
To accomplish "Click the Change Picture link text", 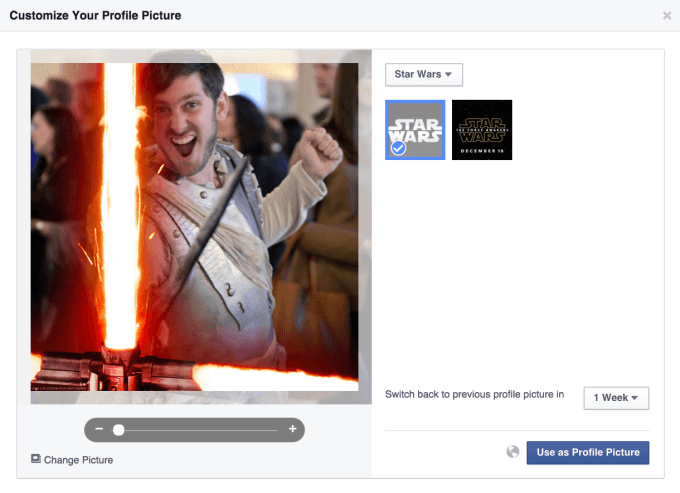I will coord(78,460).
